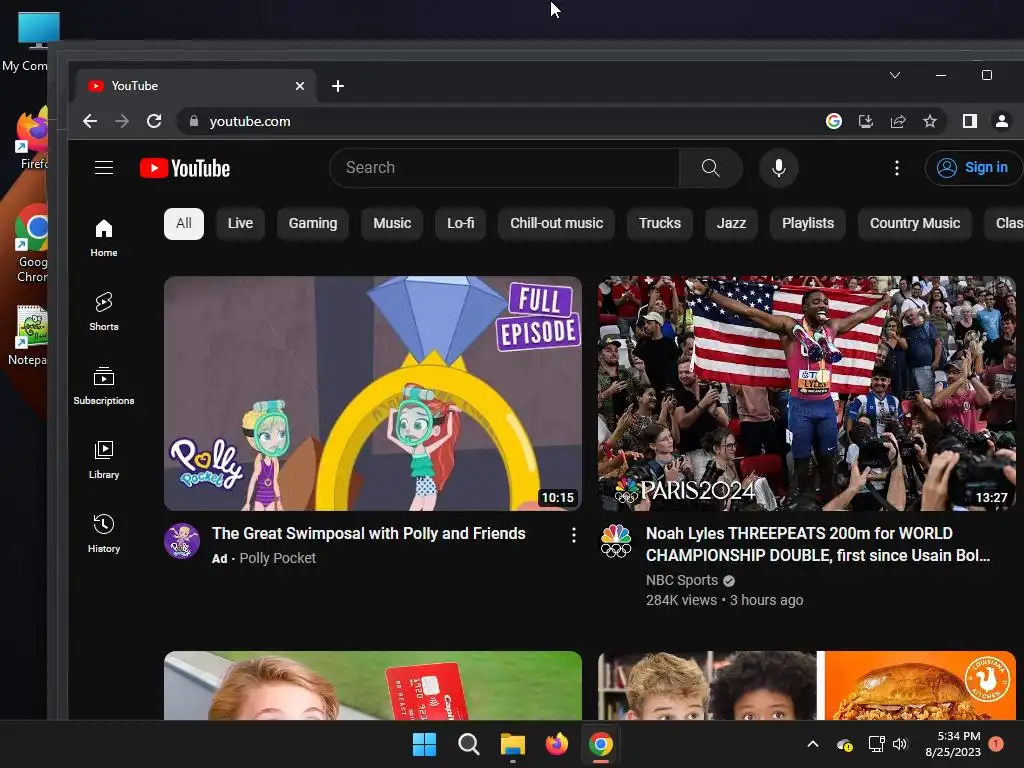This screenshot has width=1024, height=768.
Task: Click the Google icon in address bar
Action: tap(833, 121)
